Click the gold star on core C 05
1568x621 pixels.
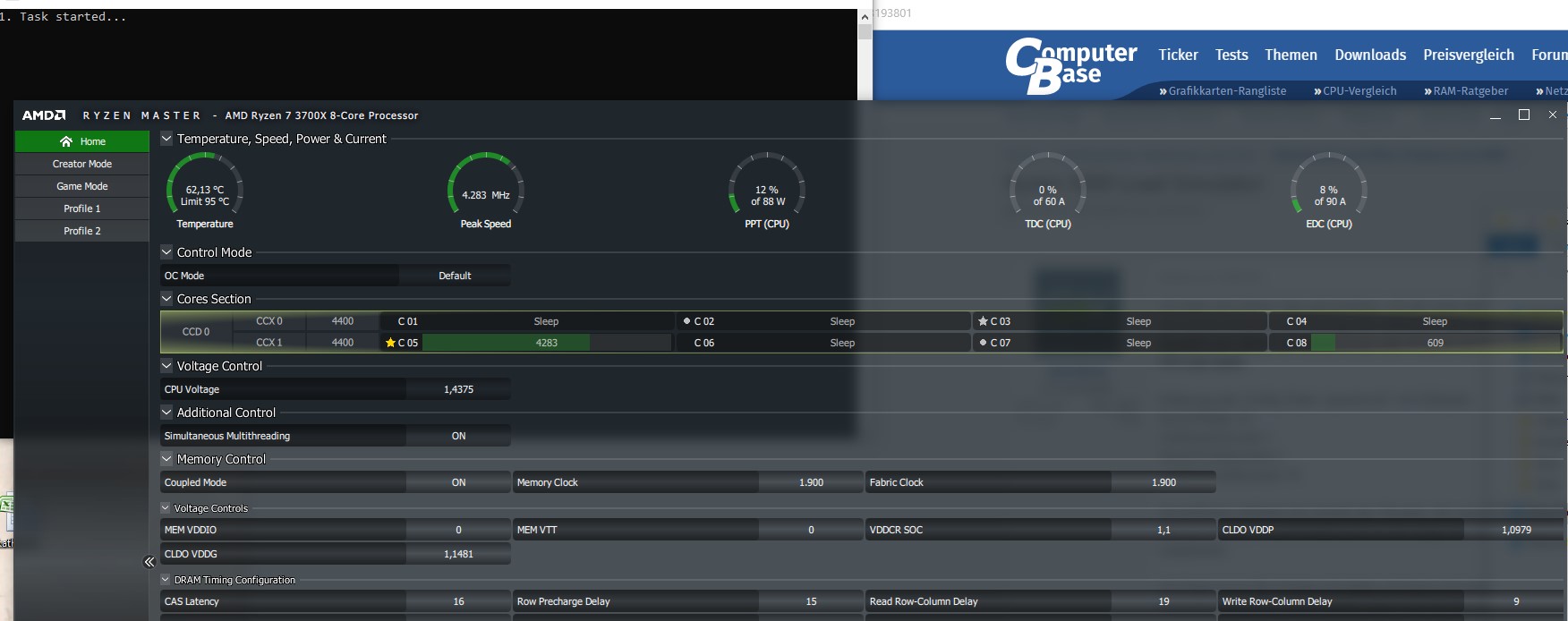pos(390,343)
